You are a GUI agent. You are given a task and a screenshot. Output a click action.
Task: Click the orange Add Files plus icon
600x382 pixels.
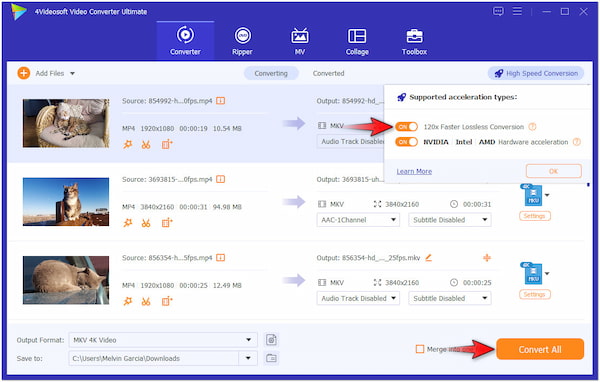23,73
